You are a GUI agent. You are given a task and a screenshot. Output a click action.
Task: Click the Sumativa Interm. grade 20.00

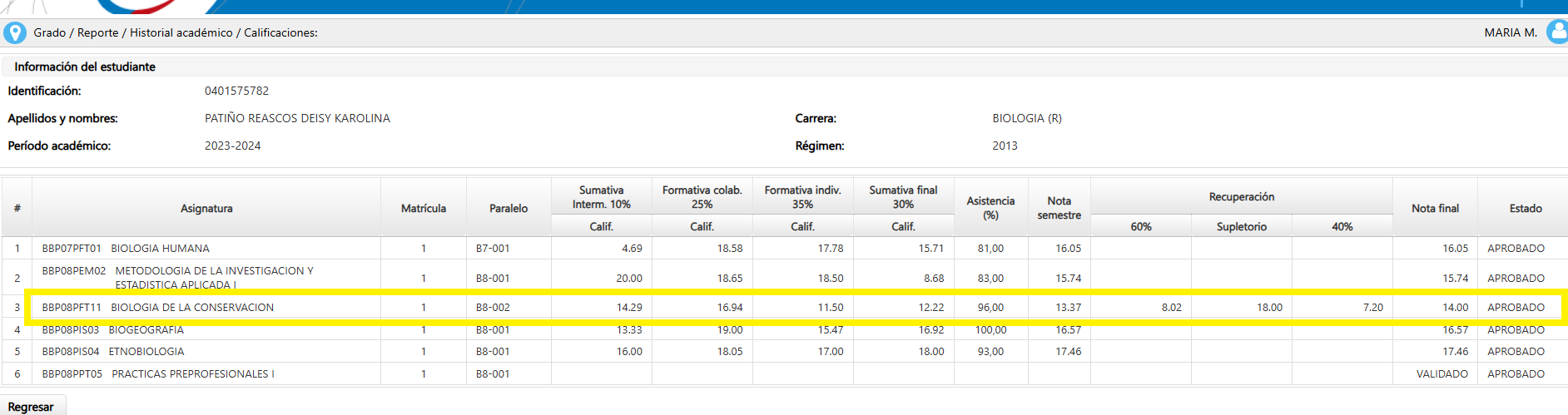tap(629, 278)
